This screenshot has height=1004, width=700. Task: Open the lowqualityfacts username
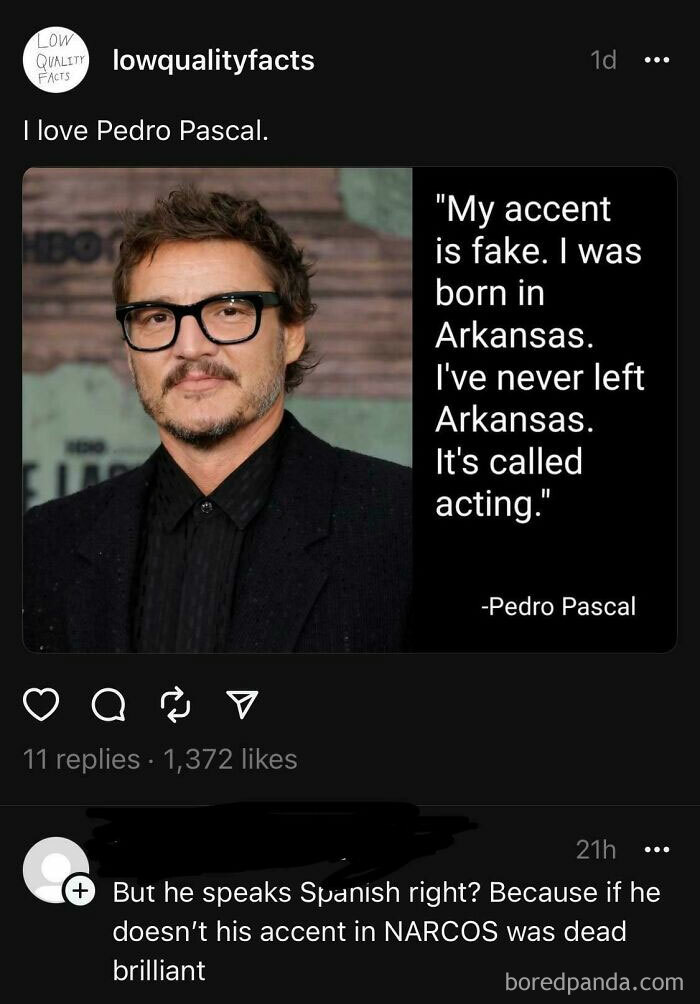click(213, 60)
